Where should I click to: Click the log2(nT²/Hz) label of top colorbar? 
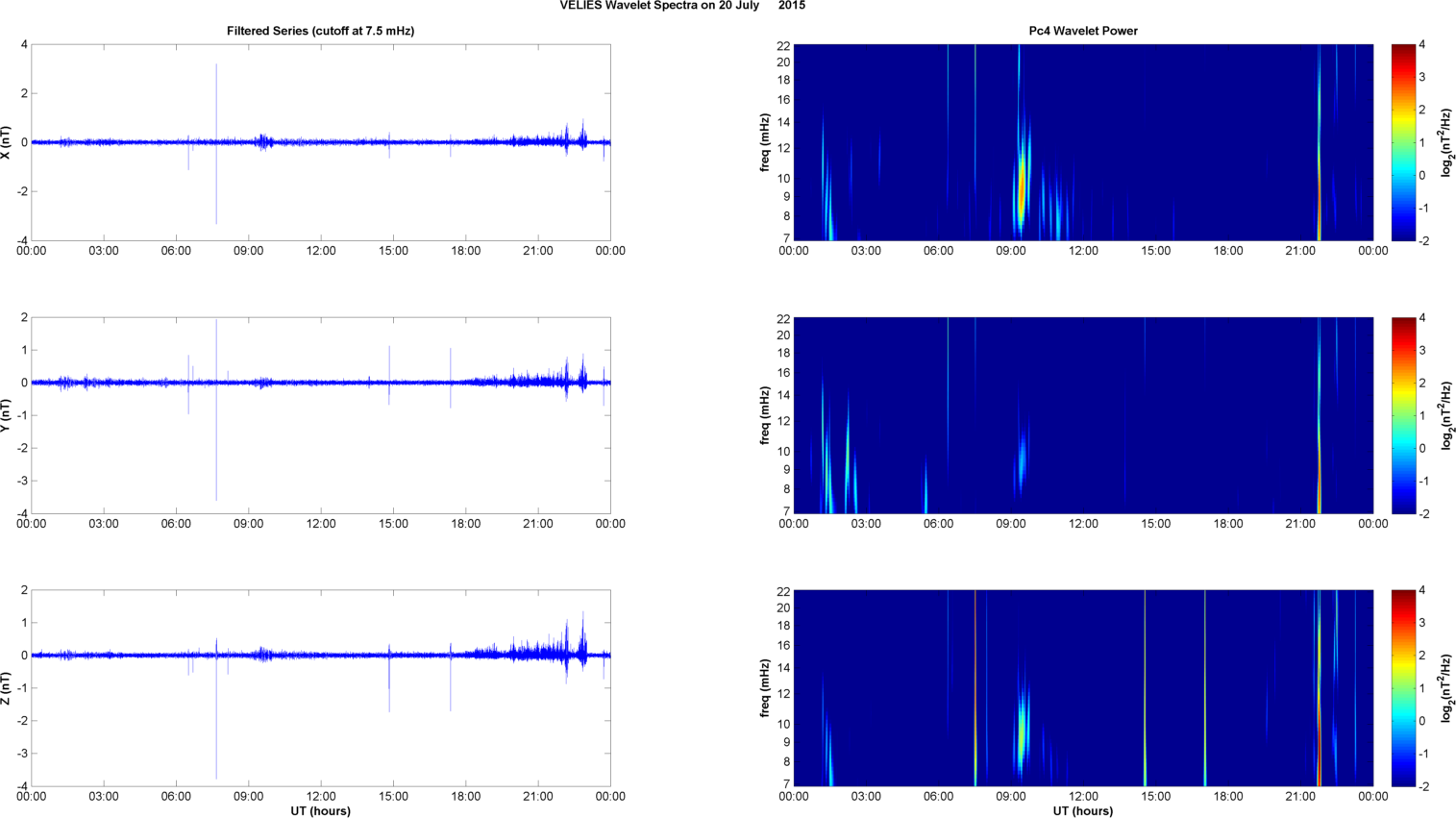click(x=1446, y=142)
